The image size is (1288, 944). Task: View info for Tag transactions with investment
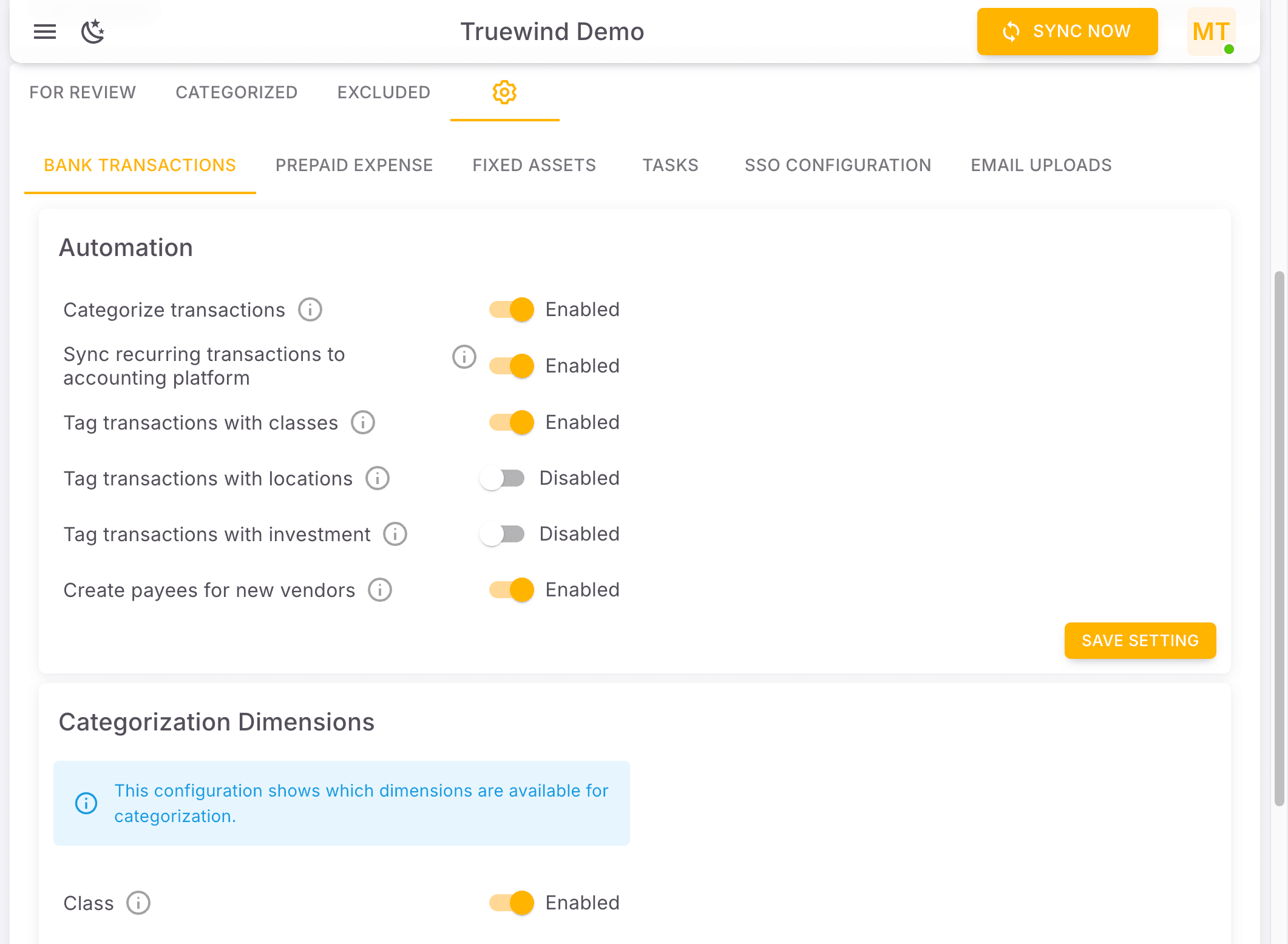point(395,534)
